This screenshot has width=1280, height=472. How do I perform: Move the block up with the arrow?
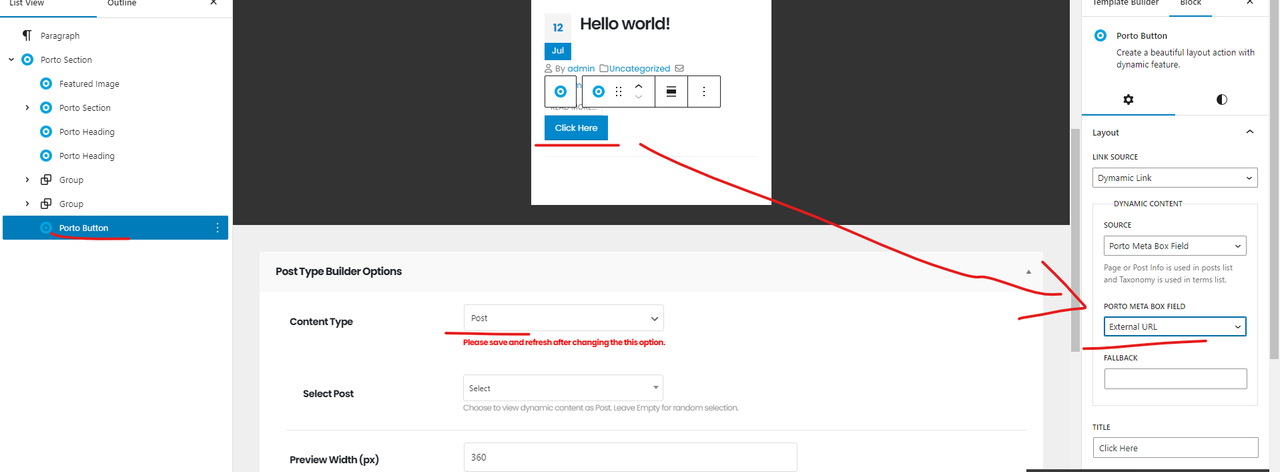[x=638, y=85]
